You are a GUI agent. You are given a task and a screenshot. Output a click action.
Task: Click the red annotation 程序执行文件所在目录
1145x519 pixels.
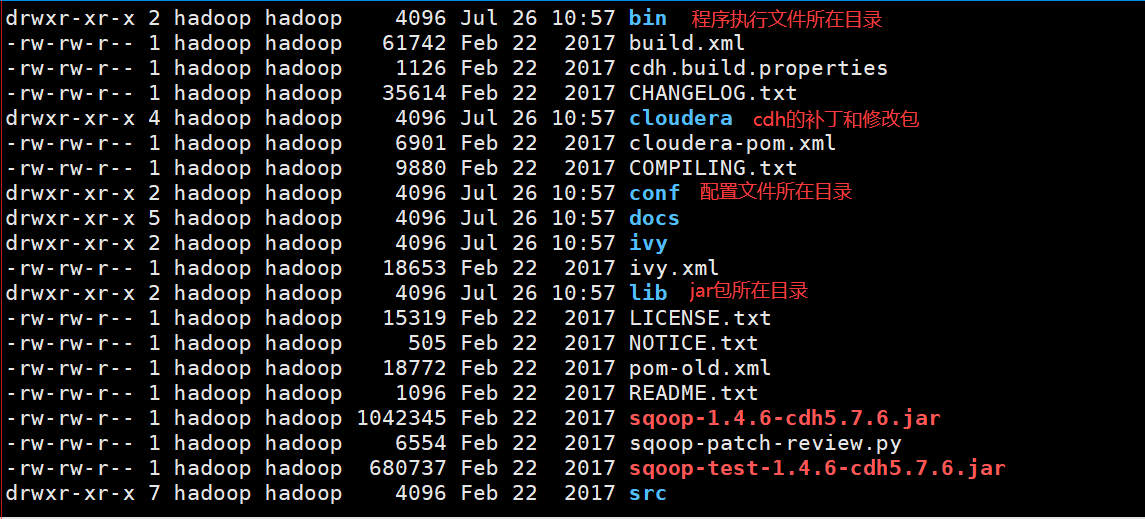click(x=787, y=19)
